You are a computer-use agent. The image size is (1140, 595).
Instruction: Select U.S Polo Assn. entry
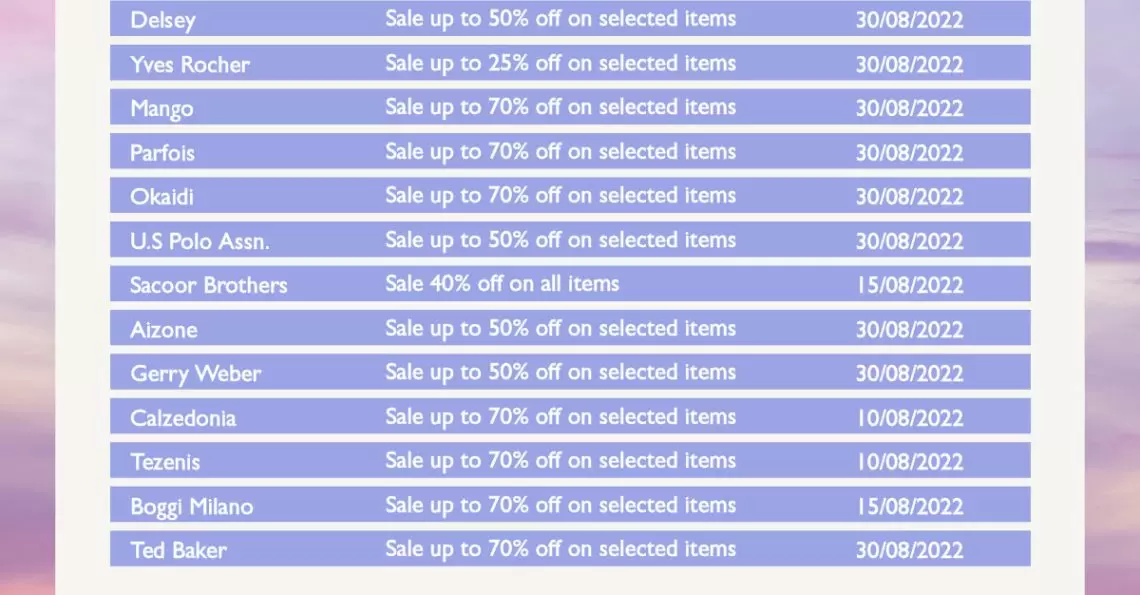coord(200,241)
